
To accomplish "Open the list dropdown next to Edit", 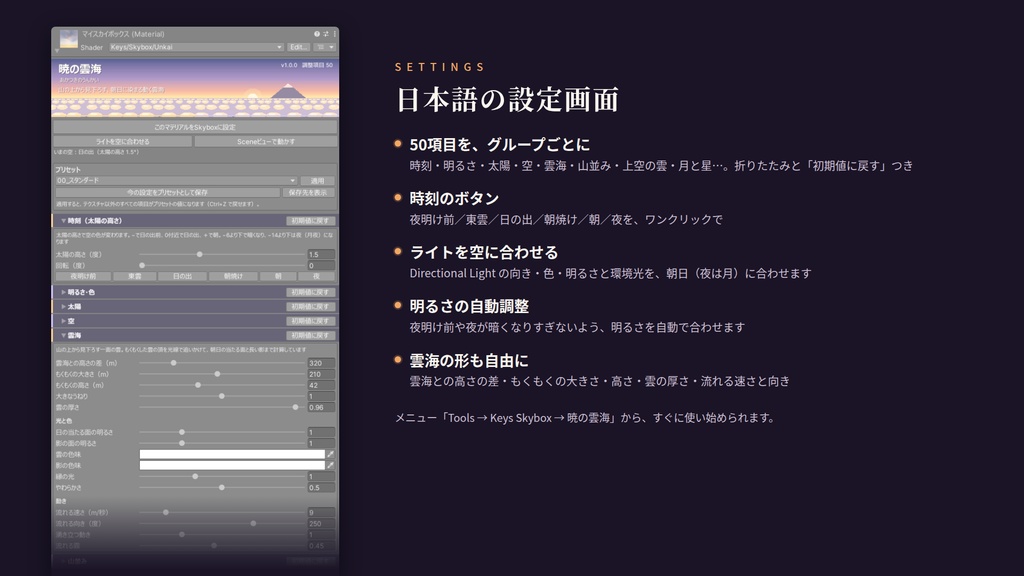I will 325,48.
